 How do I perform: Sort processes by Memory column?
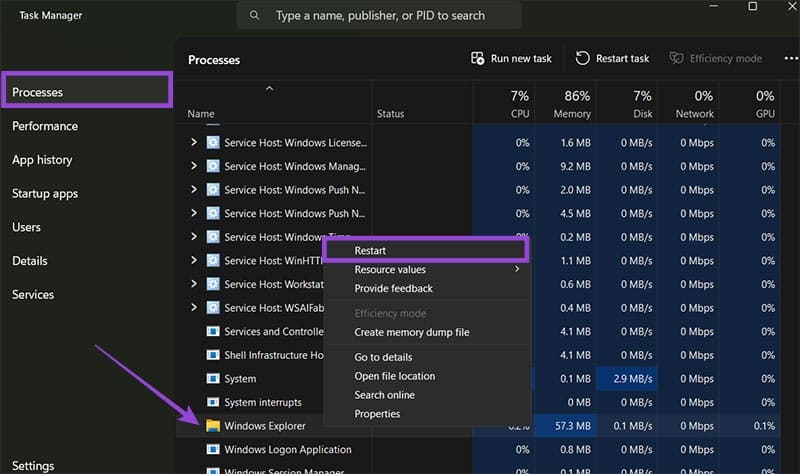565,104
